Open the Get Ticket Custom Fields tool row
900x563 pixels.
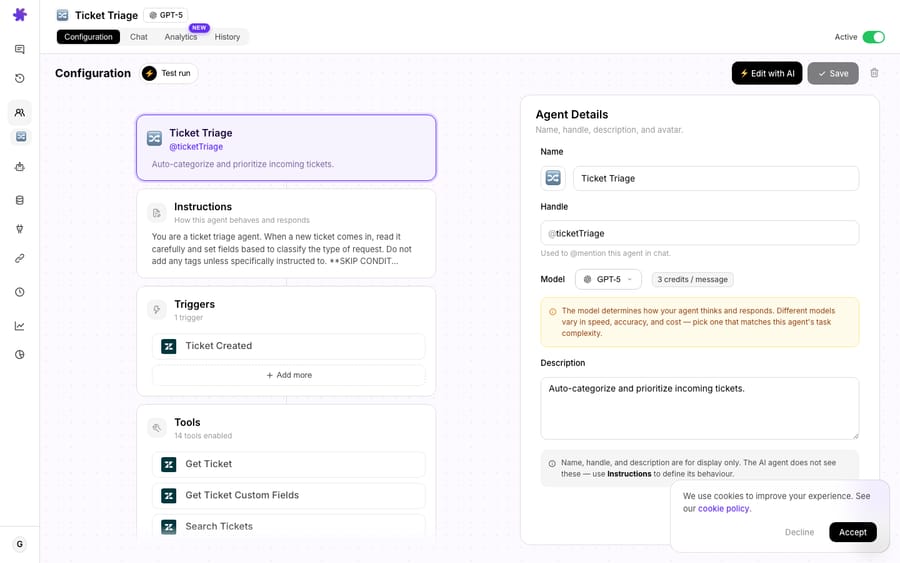click(289, 495)
